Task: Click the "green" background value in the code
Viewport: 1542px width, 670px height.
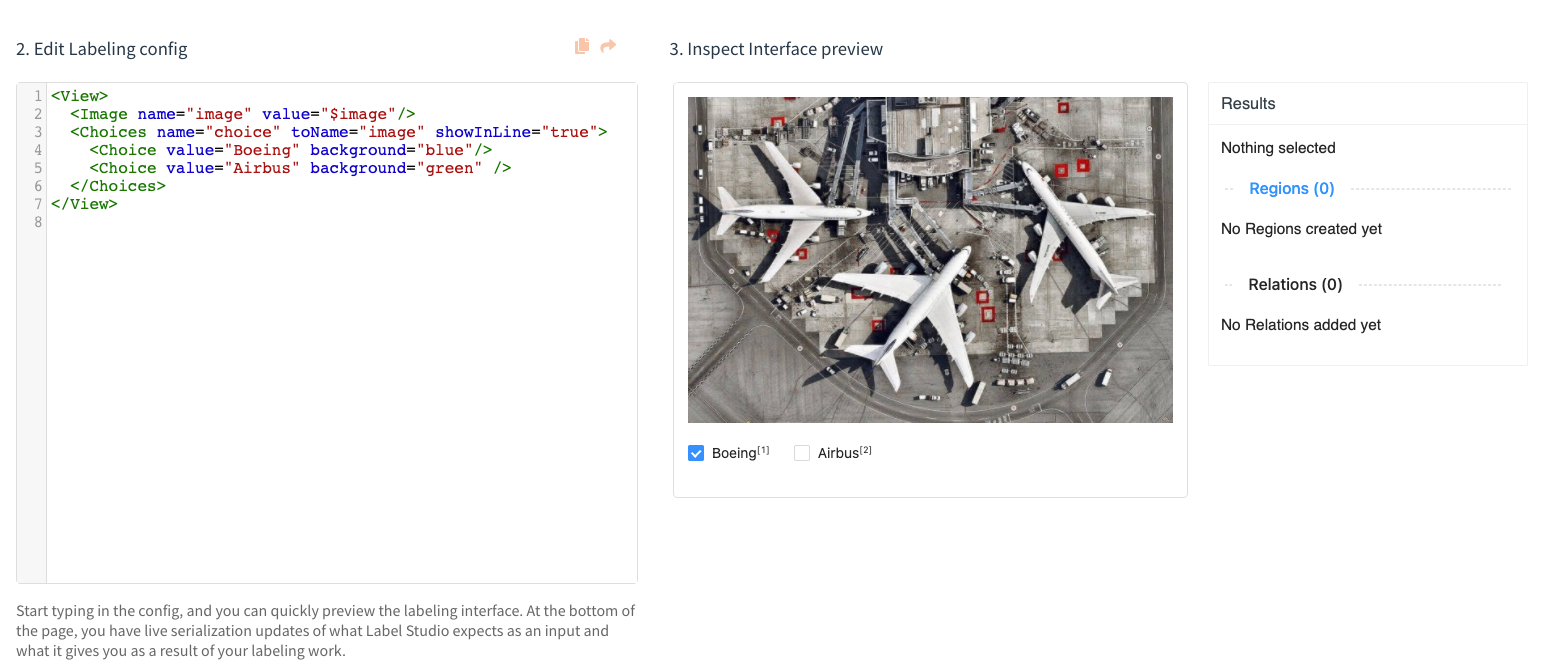Action: [449, 168]
